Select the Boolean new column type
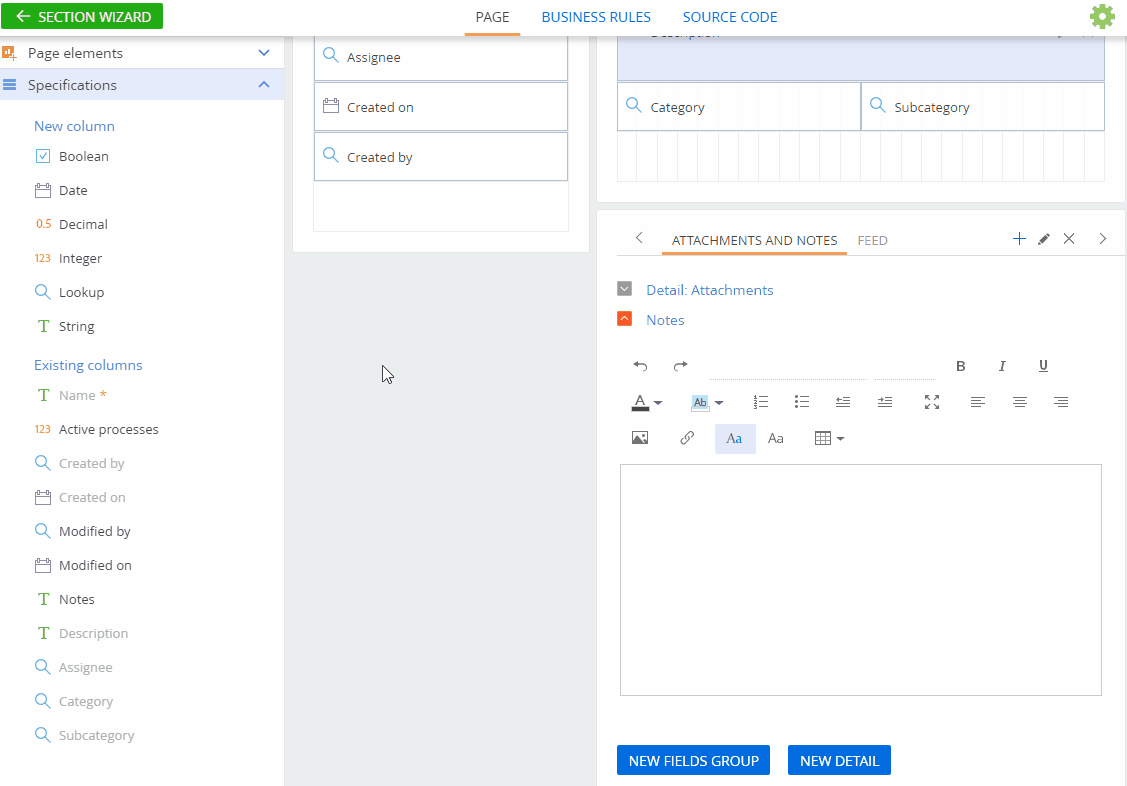 click(72, 157)
